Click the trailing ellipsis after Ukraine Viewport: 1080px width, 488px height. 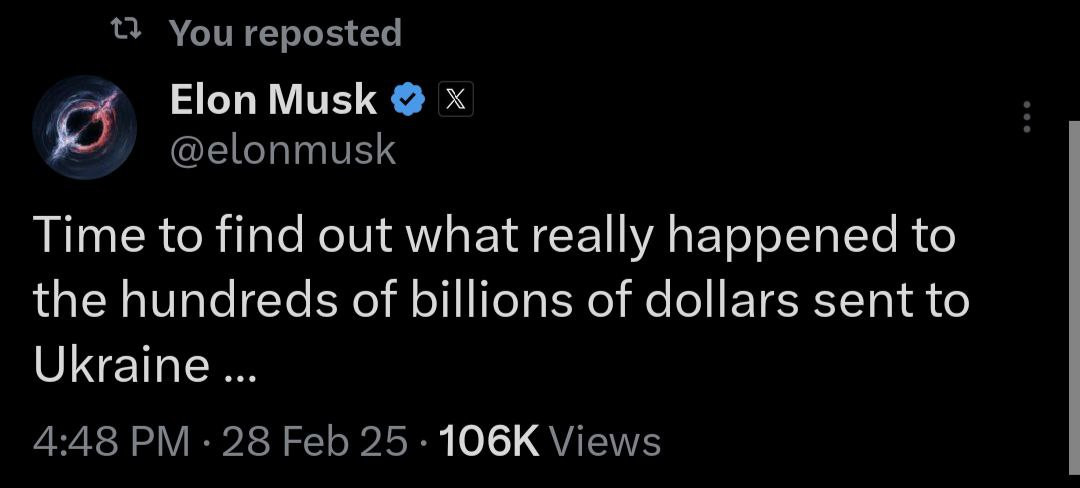240,370
